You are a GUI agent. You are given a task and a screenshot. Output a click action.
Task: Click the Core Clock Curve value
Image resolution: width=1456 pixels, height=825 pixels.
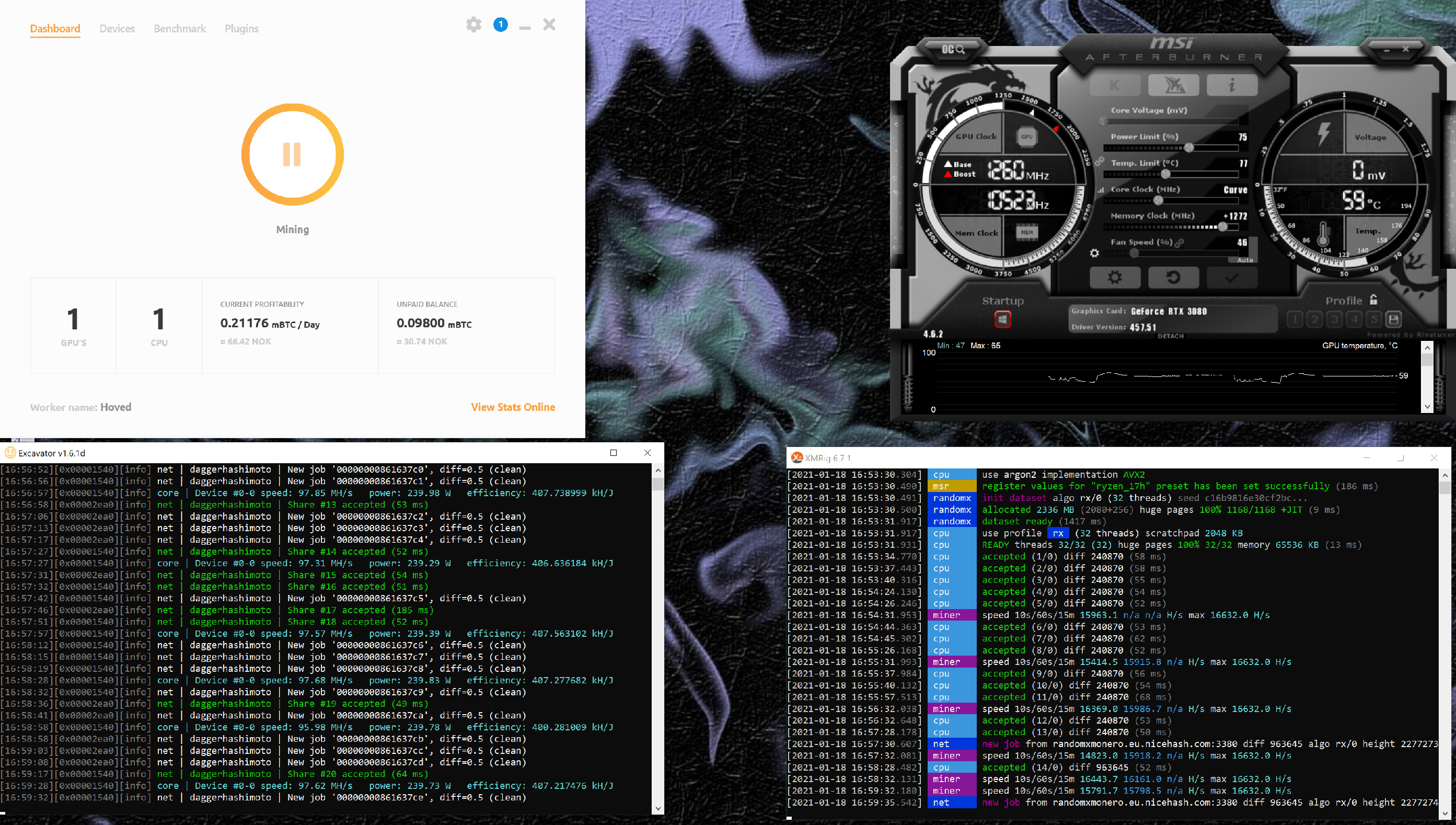pyautogui.click(x=1235, y=190)
